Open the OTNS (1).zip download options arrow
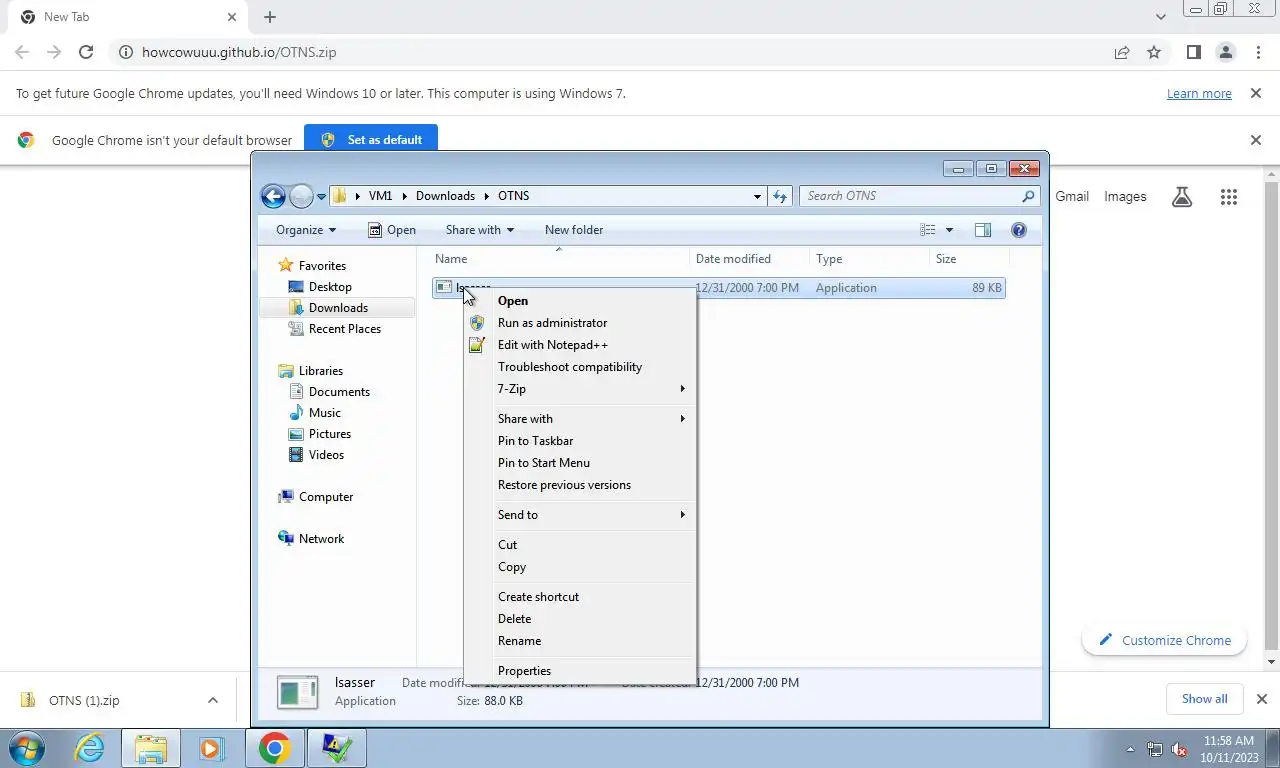The image size is (1280, 768). coord(212,700)
